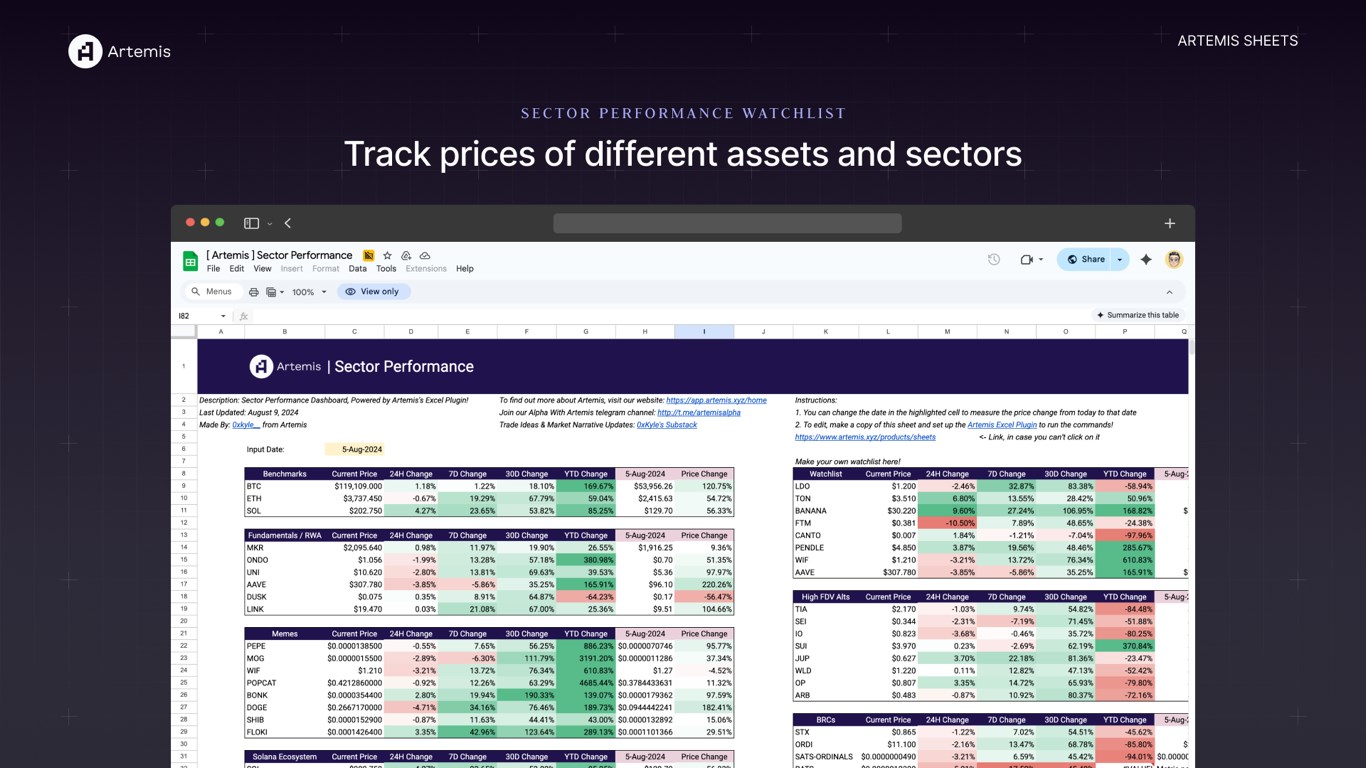Image resolution: width=1366 pixels, height=768 pixels.
Task: Open the Data menu
Action: click(357, 269)
